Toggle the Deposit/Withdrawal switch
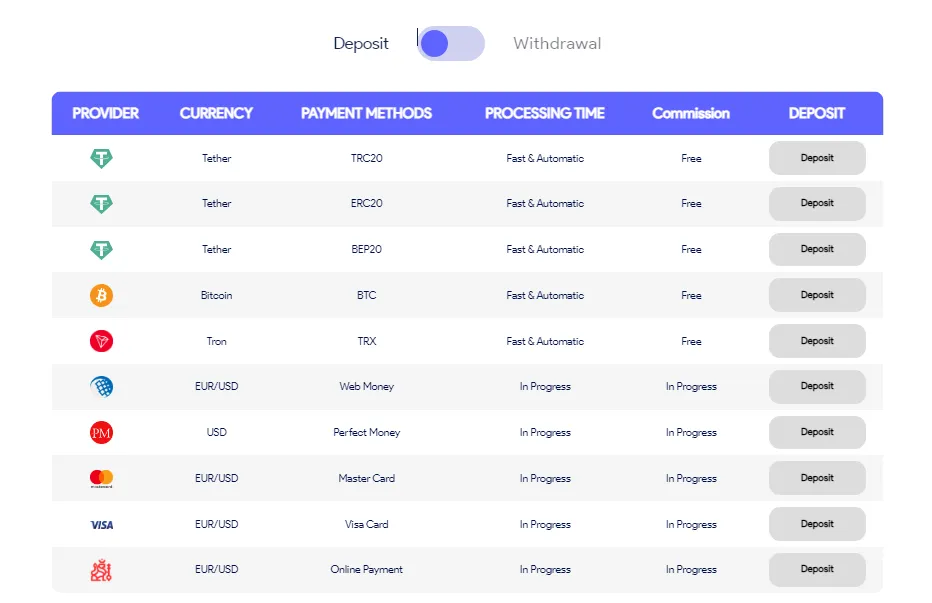Screen dimensions: 932x603 point(450,44)
